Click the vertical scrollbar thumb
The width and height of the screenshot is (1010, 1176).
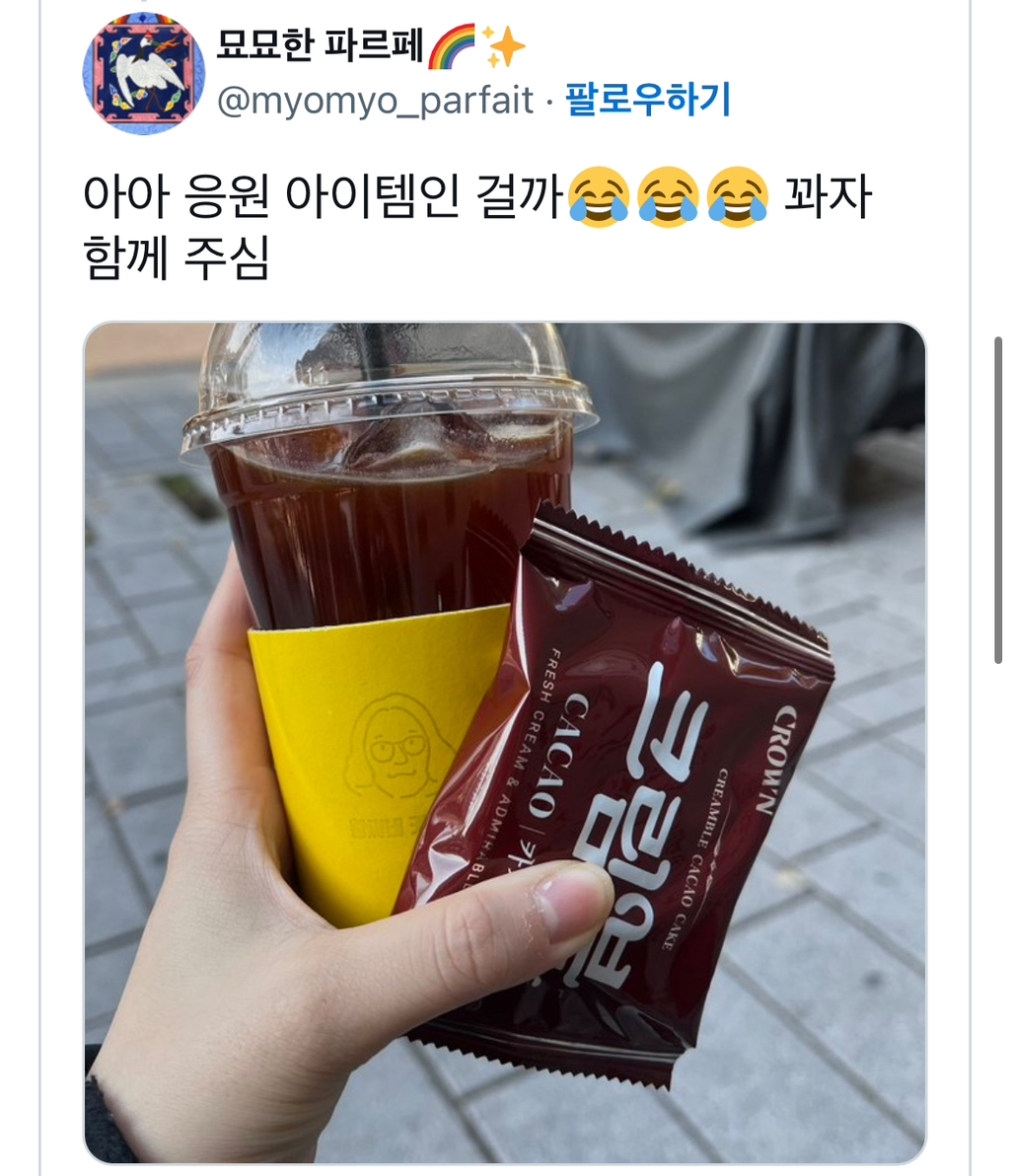pos(998,500)
